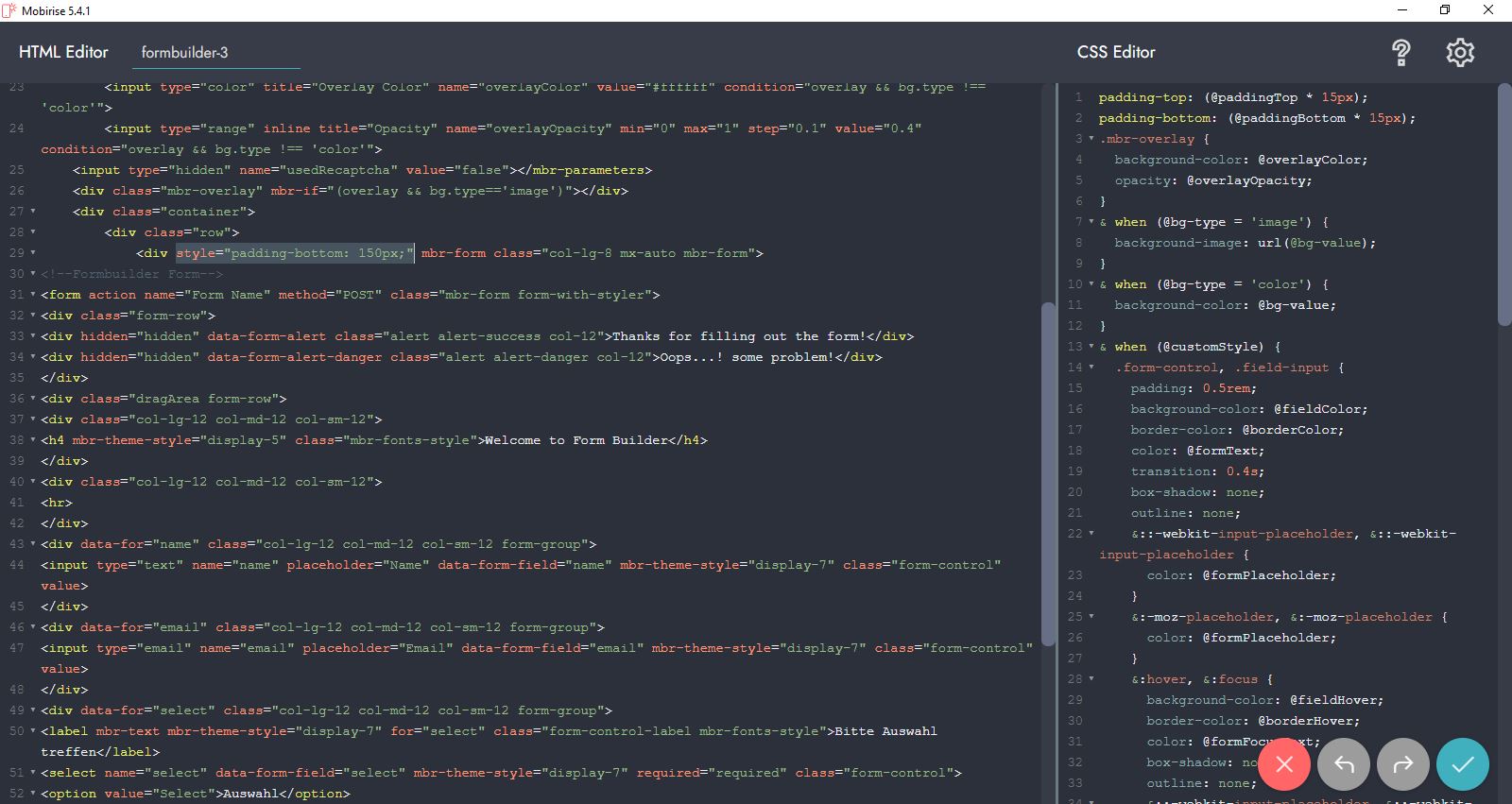This screenshot has width=1512, height=804.
Task: Click the HTML editor vertical scrollbar
Action: pyautogui.click(x=1048, y=472)
